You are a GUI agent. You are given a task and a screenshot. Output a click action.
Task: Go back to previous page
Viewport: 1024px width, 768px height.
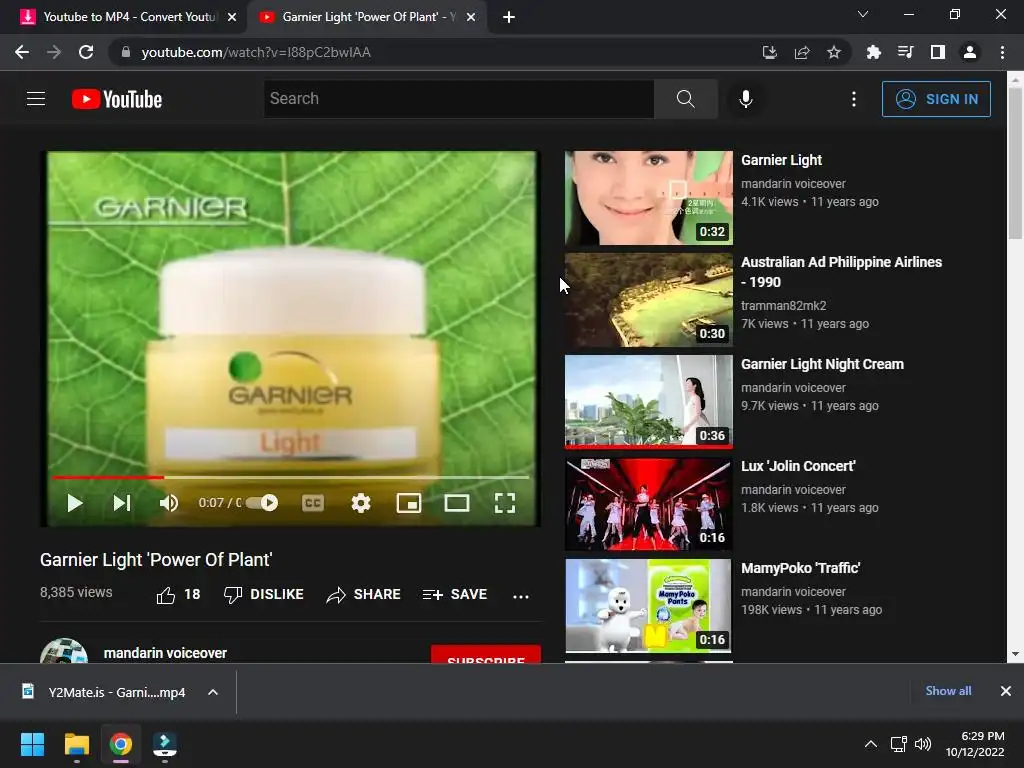[x=22, y=52]
